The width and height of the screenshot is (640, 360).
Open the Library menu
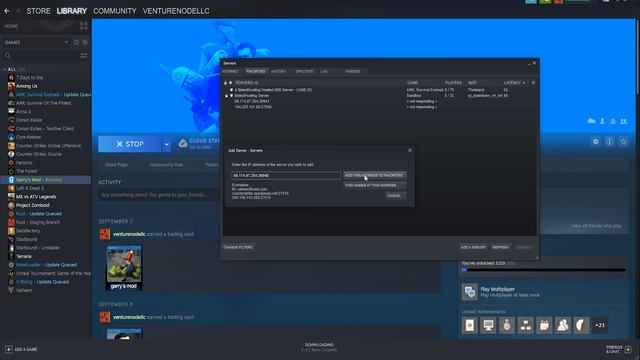click(71, 11)
